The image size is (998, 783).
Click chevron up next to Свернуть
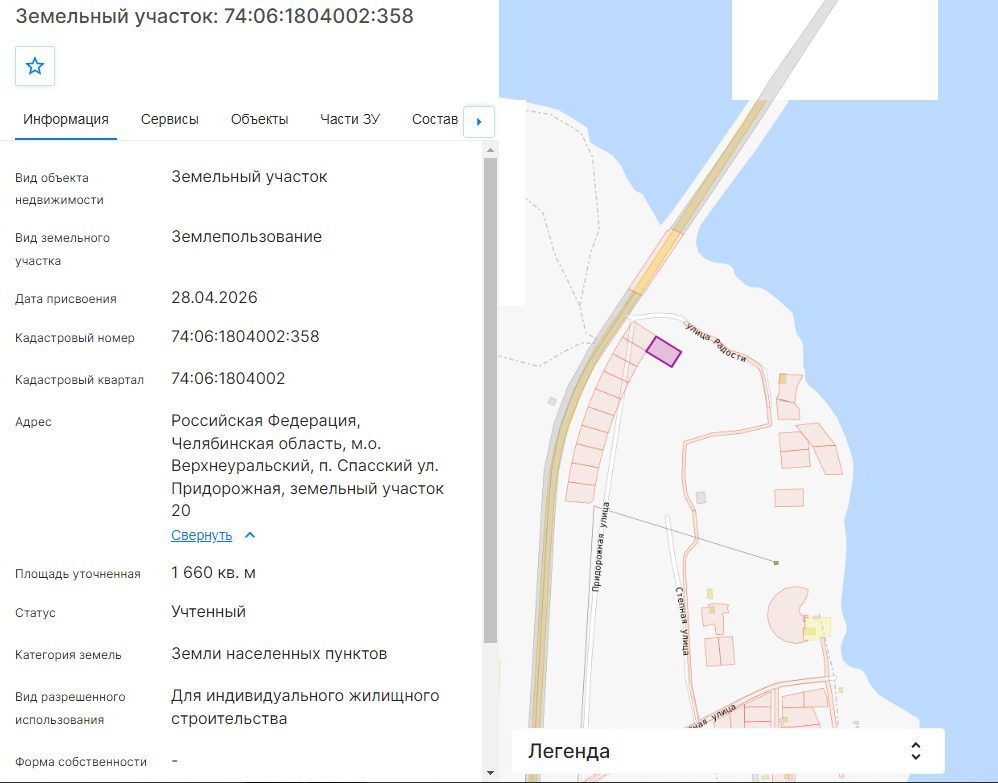pos(250,535)
